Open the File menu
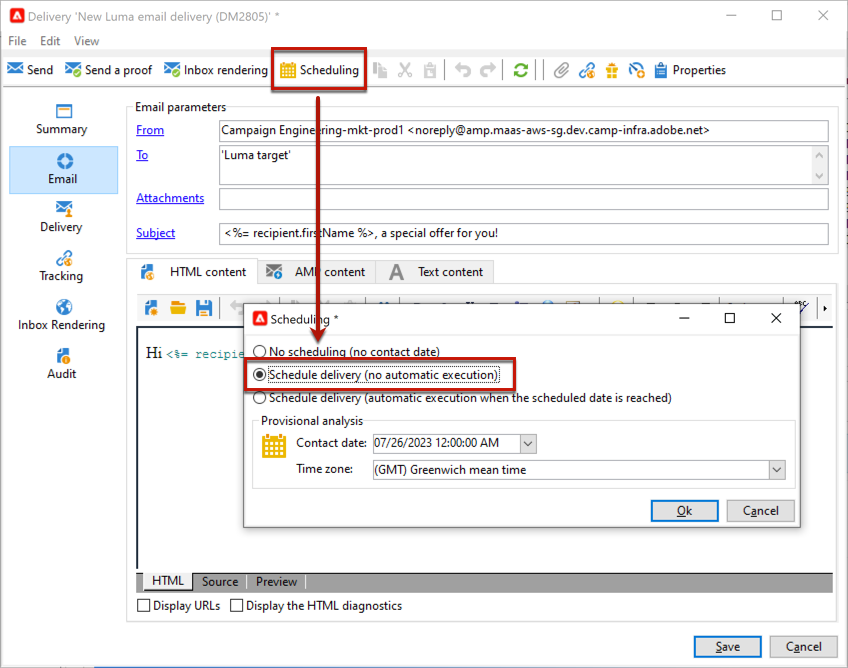 17,41
